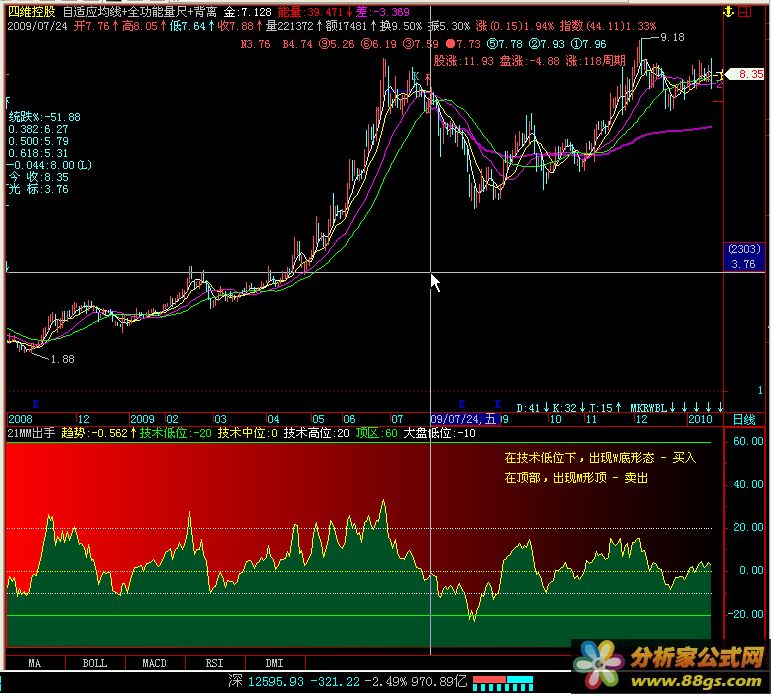Image resolution: width=773 pixels, height=696 pixels.
Task: Click the K:32 indicator value
Action: (x=564, y=408)
